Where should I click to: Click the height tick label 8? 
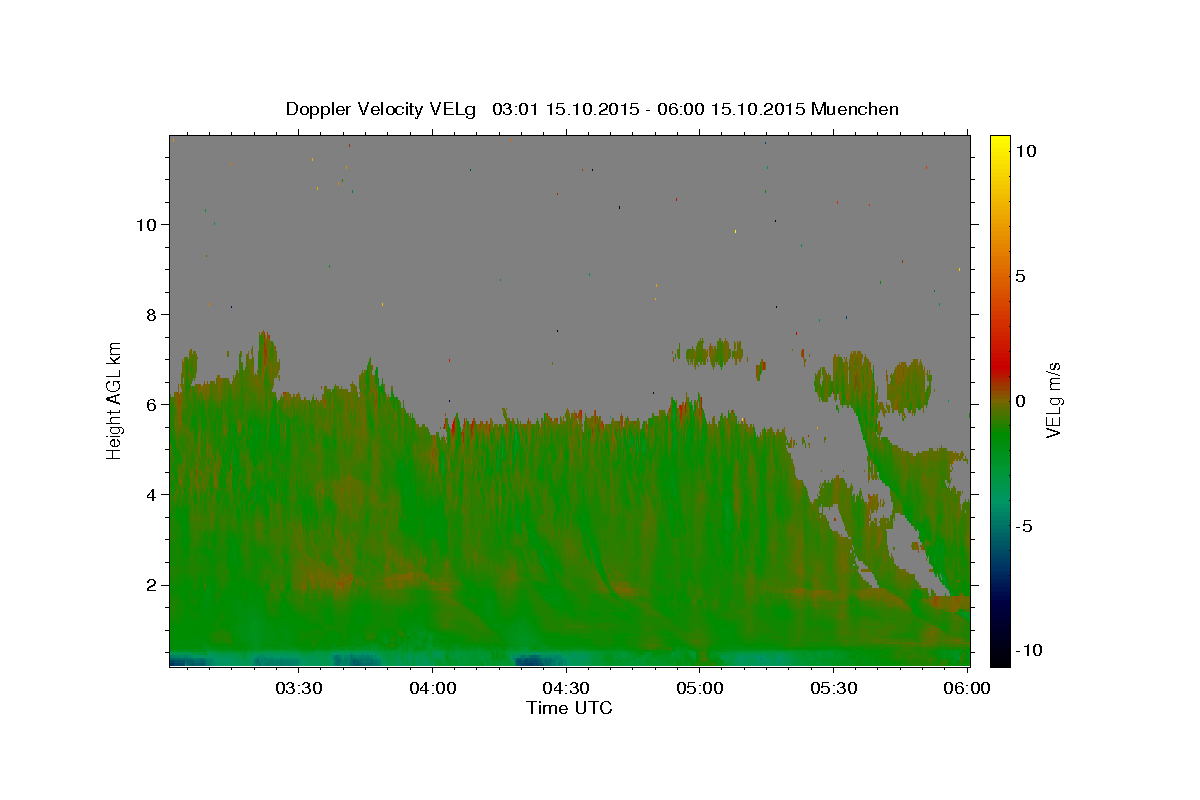tap(151, 315)
